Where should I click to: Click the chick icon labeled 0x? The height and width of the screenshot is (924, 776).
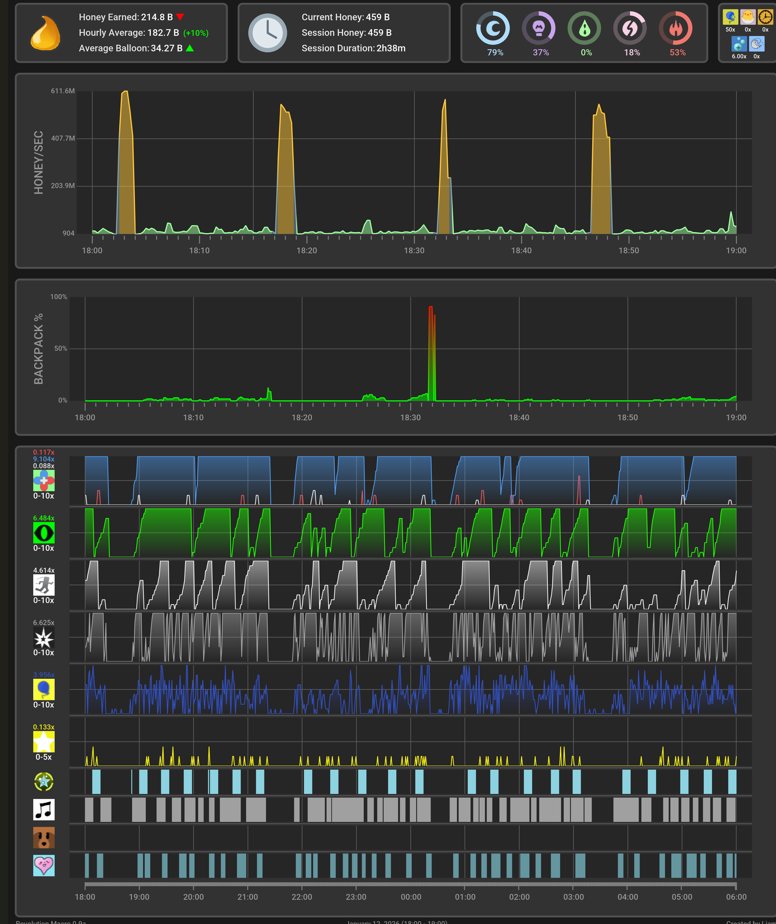click(748, 16)
